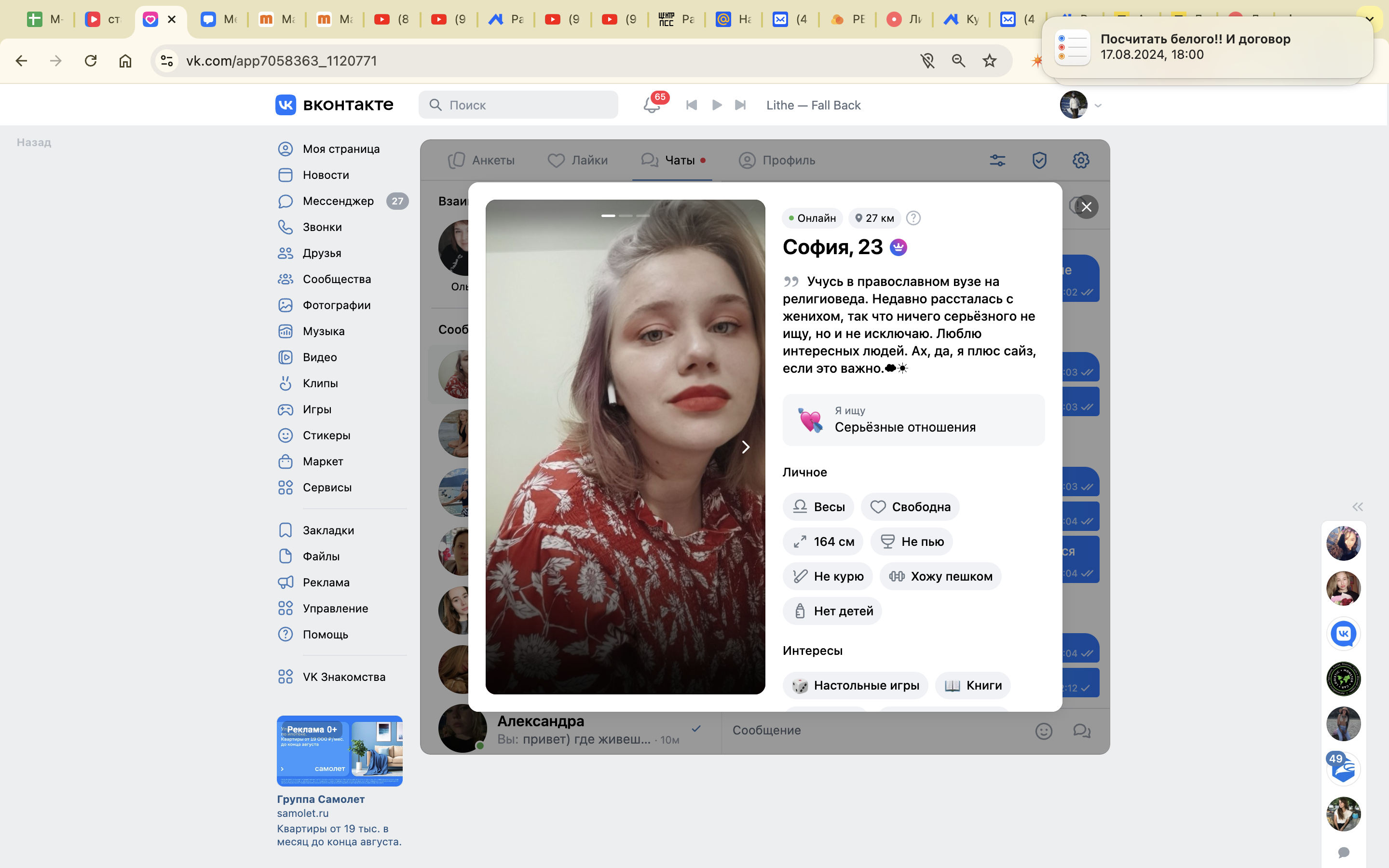Go to previous music track
Image resolution: width=1389 pixels, height=868 pixels.
(692, 105)
